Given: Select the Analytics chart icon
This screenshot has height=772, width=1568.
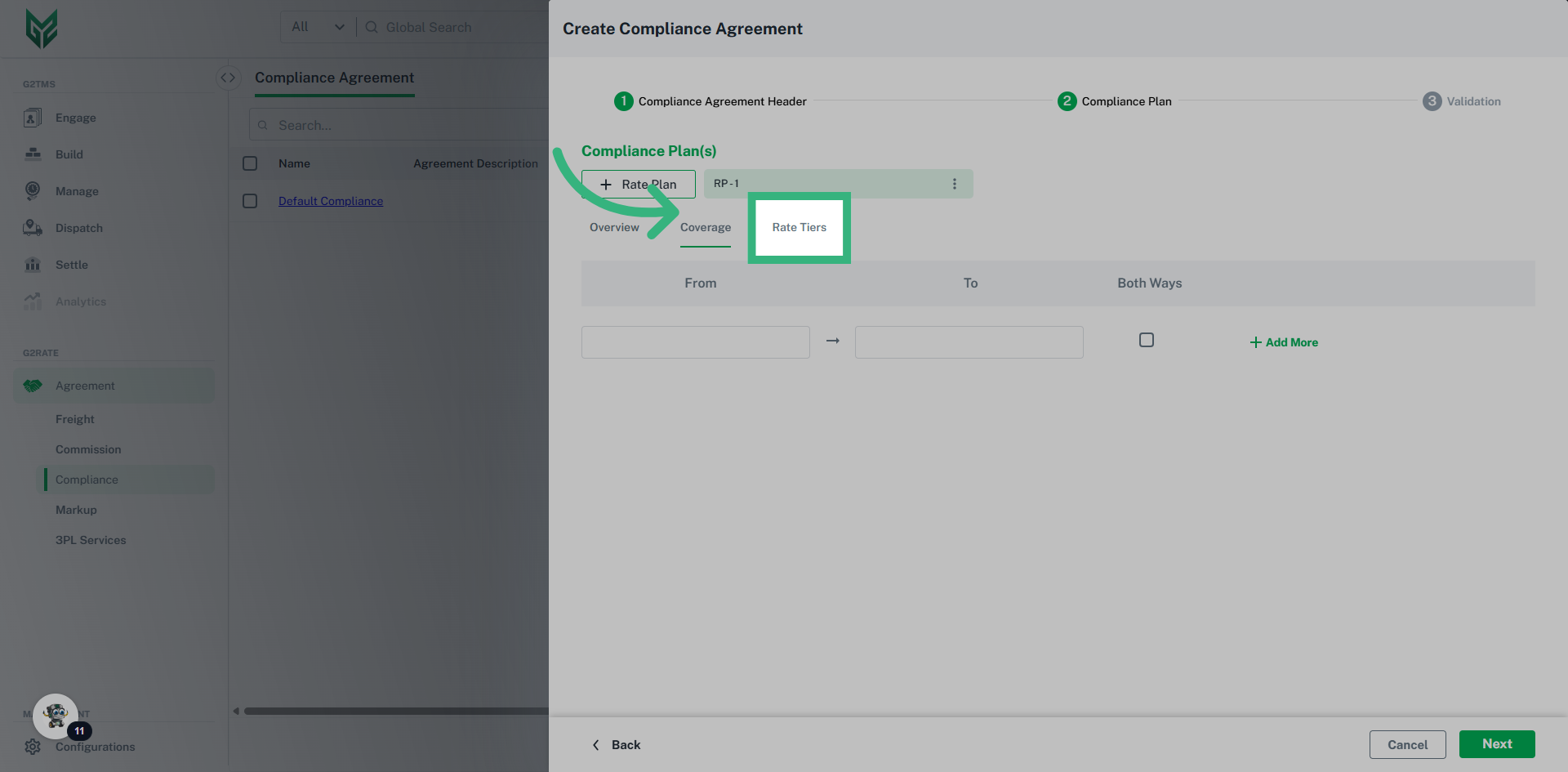Looking at the screenshot, I should point(33,301).
